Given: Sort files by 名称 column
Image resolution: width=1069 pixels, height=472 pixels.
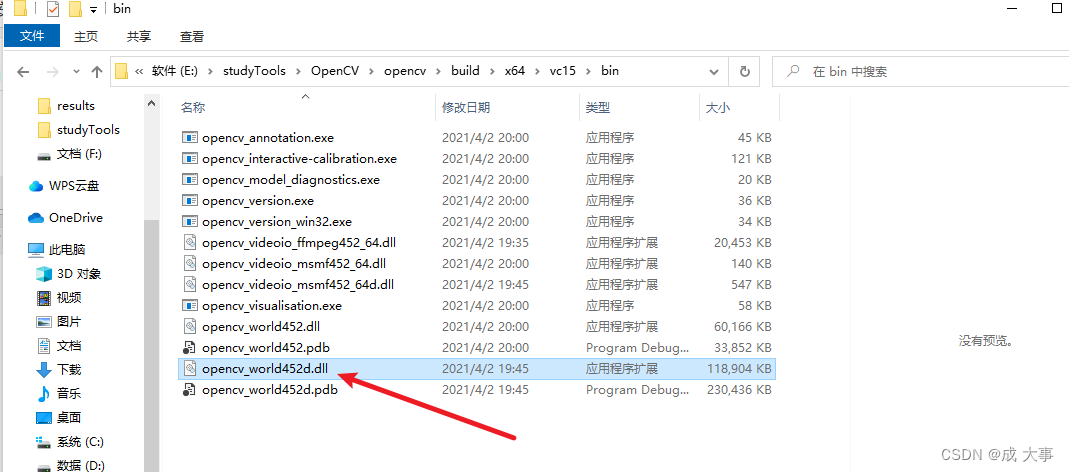Looking at the screenshot, I should 192,107.
